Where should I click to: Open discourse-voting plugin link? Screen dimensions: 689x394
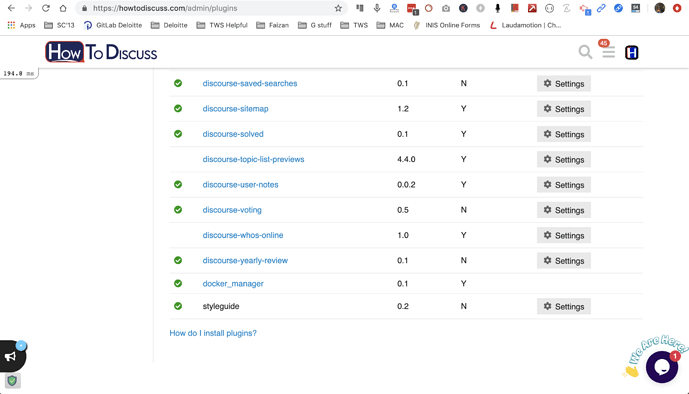coord(232,210)
